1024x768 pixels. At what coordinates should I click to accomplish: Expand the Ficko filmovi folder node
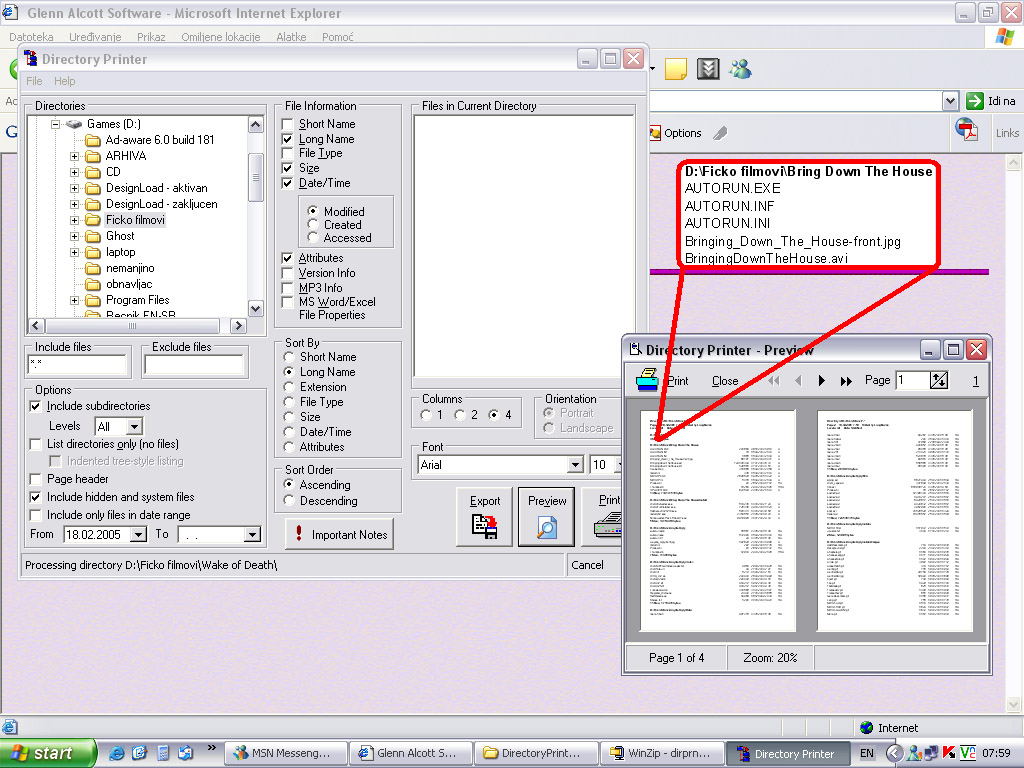click(74, 220)
